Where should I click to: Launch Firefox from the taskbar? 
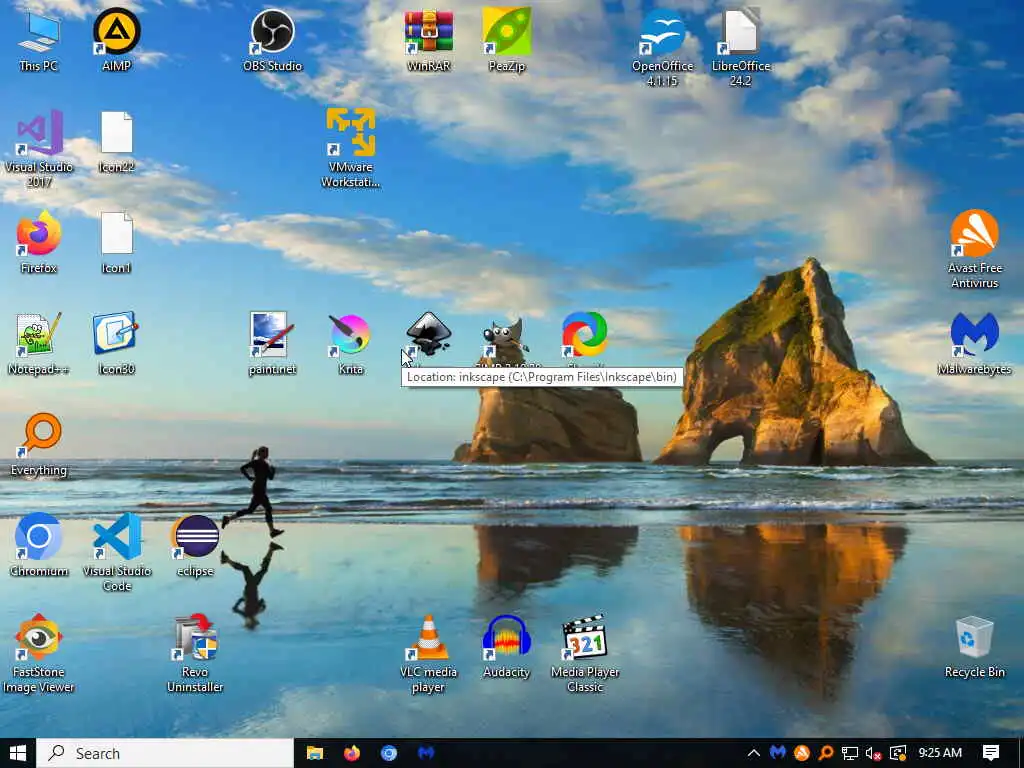coord(352,753)
